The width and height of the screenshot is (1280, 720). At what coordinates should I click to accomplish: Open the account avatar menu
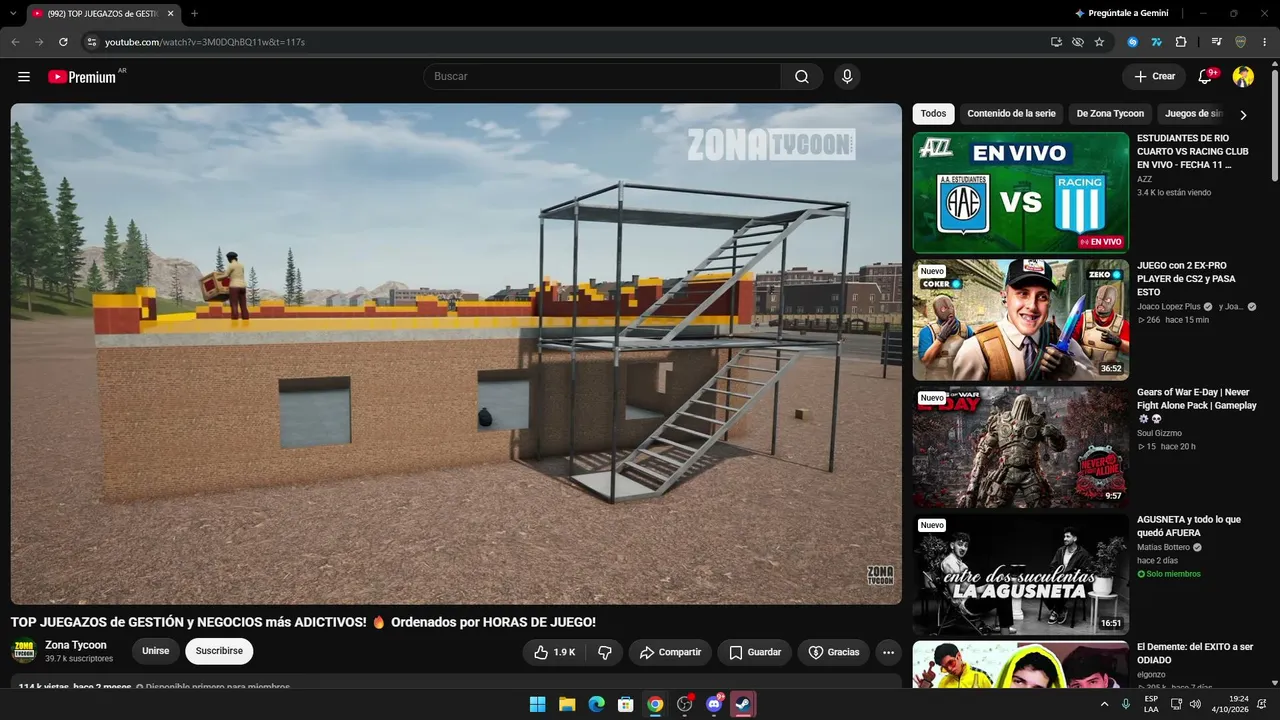(x=1243, y=77)
